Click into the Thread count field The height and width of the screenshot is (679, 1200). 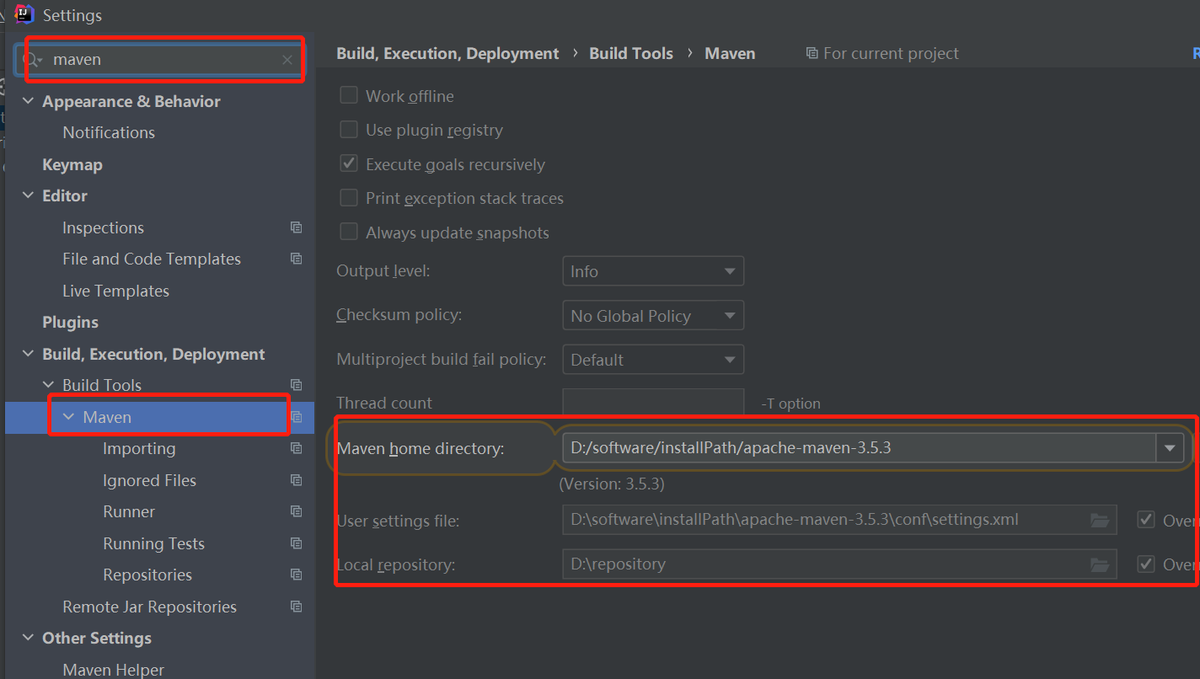653,403
